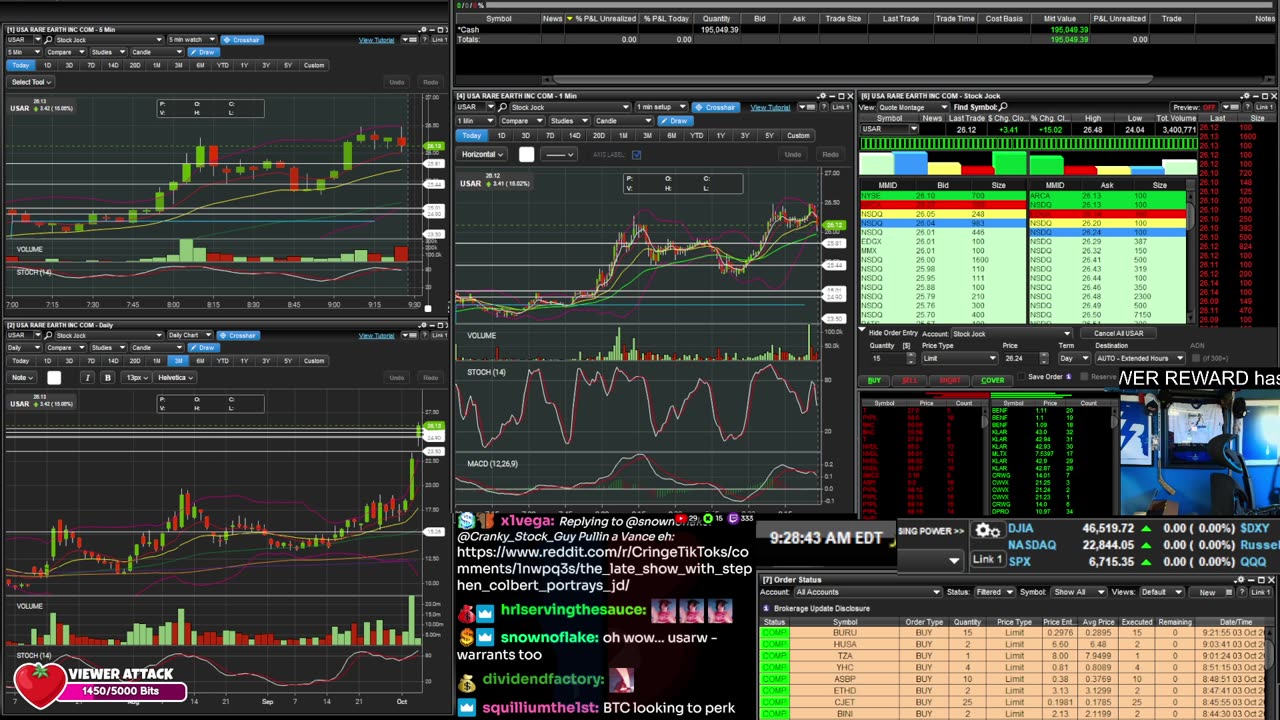Viewport: 1280px width, 720px height.
Task: Select 1Y range tab in Daily chart
Action: tap(244, 361)
